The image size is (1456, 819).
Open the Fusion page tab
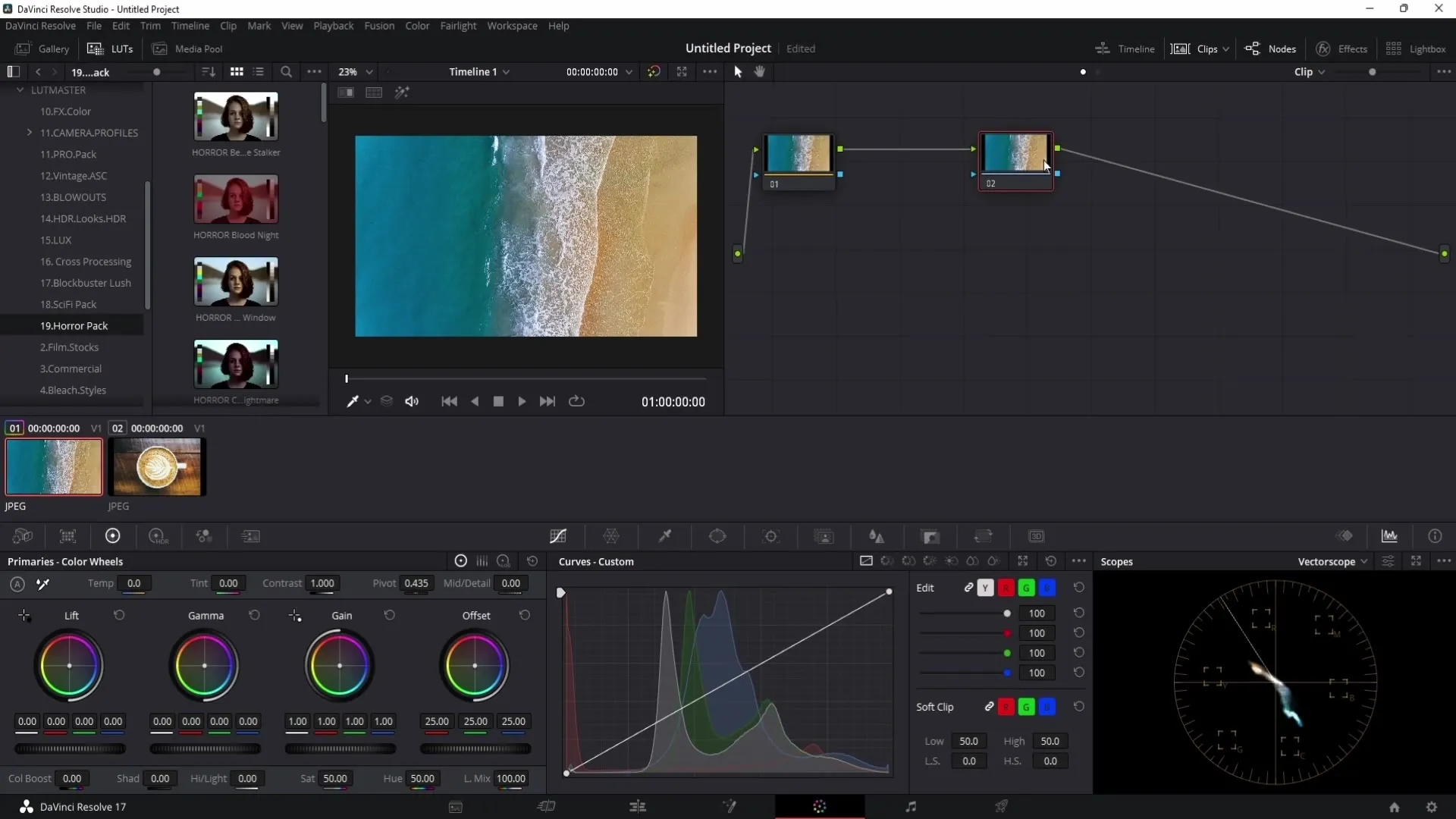[729, 807]
